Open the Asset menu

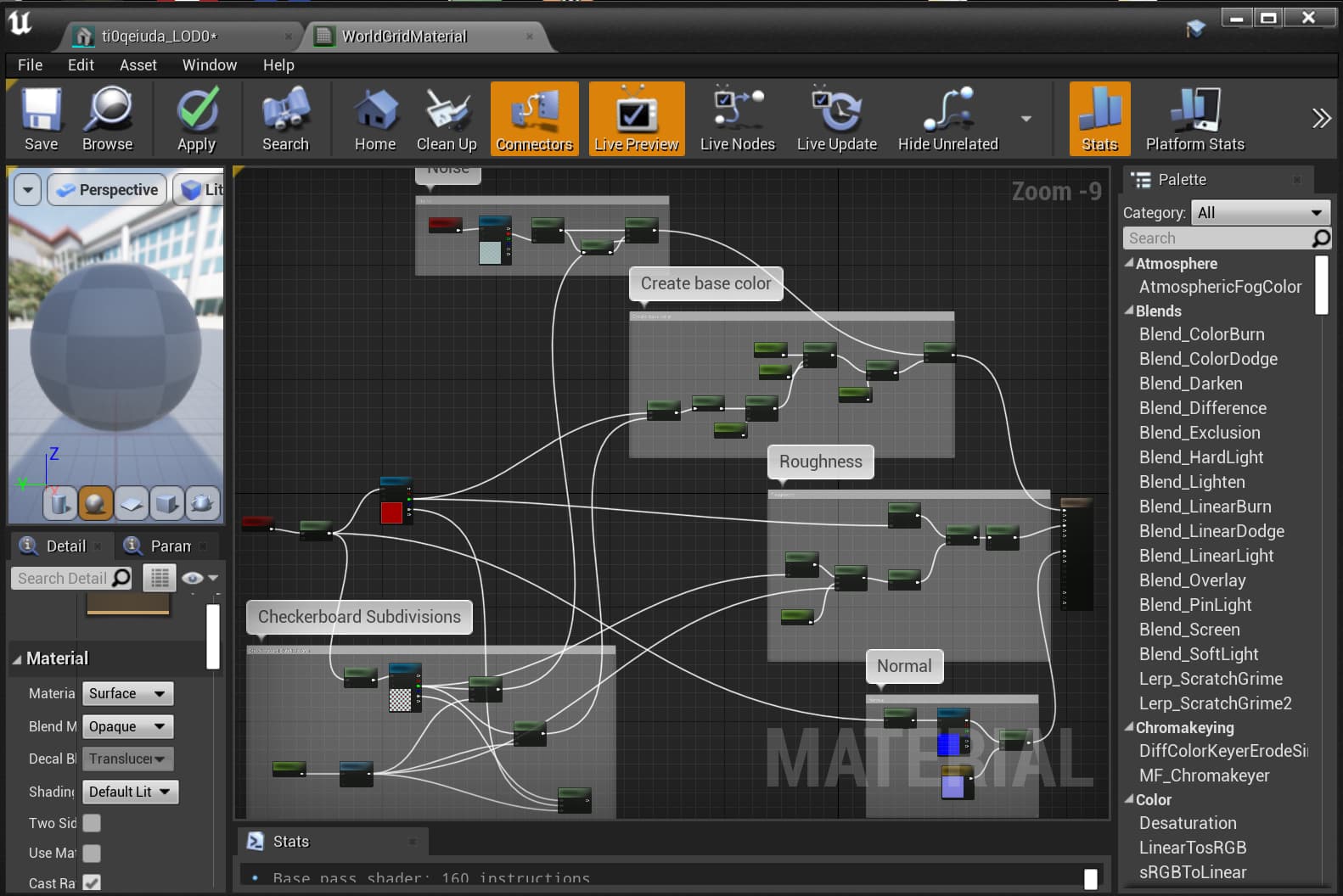point(138,64)
